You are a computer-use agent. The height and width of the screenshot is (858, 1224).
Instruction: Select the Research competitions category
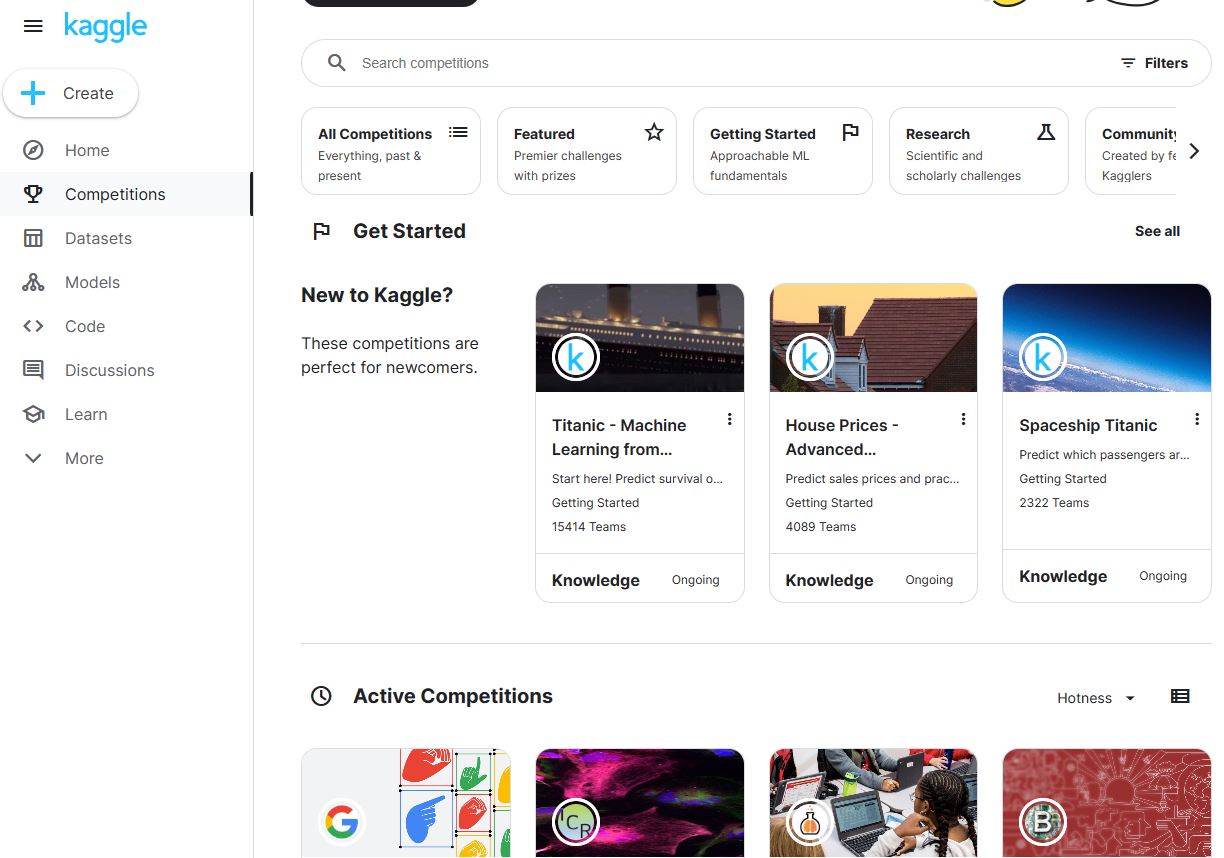click(978, 152)
